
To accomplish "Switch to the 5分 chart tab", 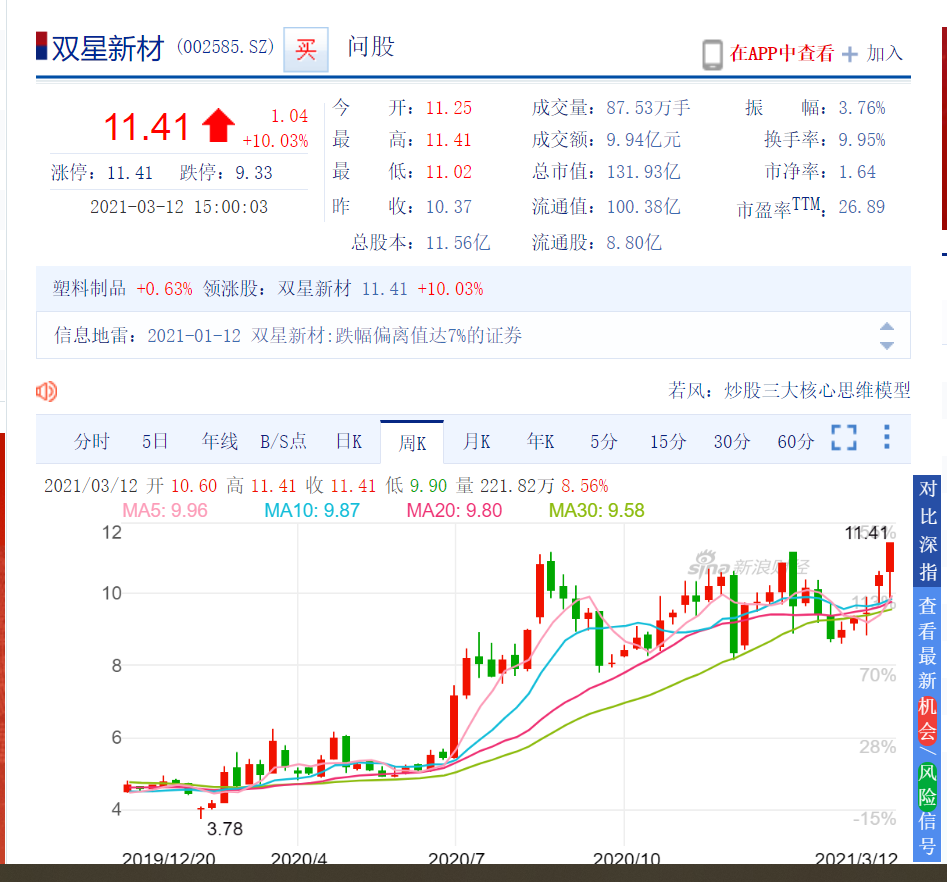I will click(x=604, y=442).
